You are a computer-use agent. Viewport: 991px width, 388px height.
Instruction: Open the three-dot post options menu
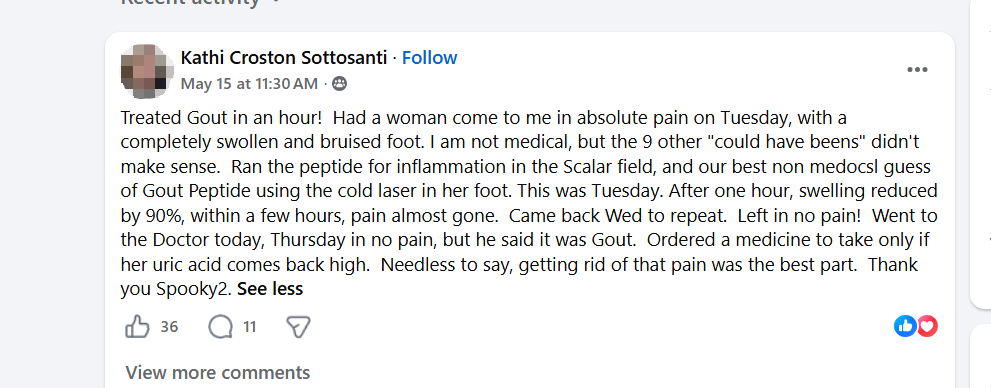coord(917,70)
